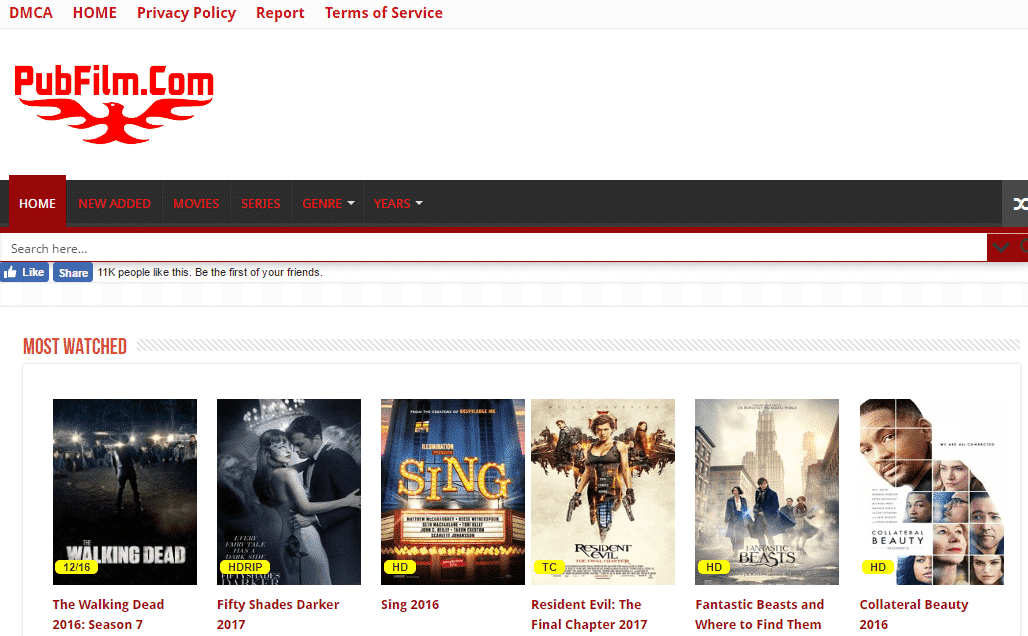Focus the 'Search here...' input field

click(x=494, y=248)
